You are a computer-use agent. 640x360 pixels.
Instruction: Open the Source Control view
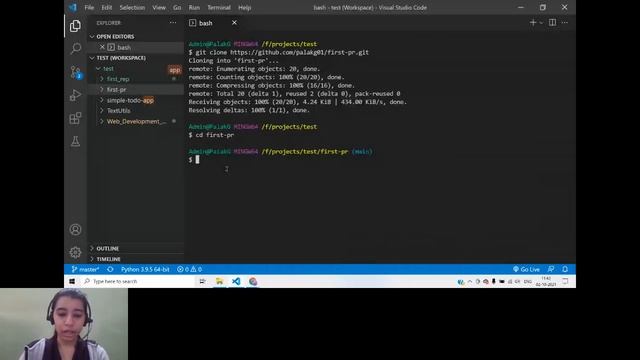coord(75,72)
